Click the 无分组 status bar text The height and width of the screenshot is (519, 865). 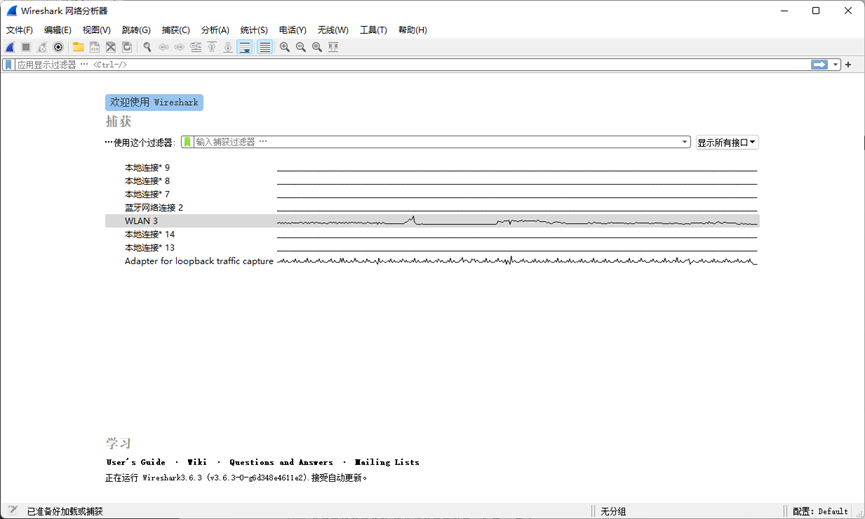613,511
